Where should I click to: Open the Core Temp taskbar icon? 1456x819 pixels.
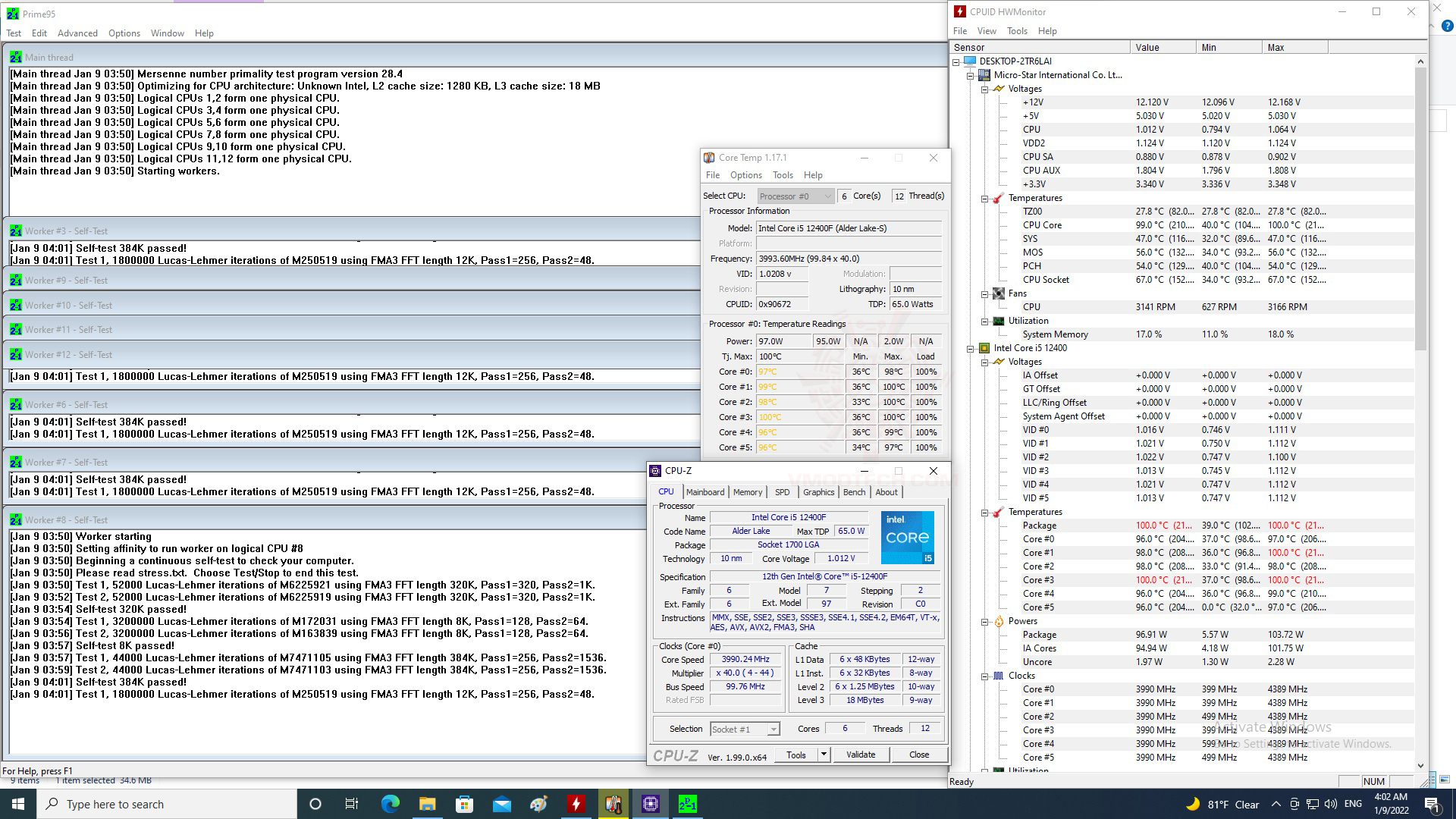coord(613,804)
